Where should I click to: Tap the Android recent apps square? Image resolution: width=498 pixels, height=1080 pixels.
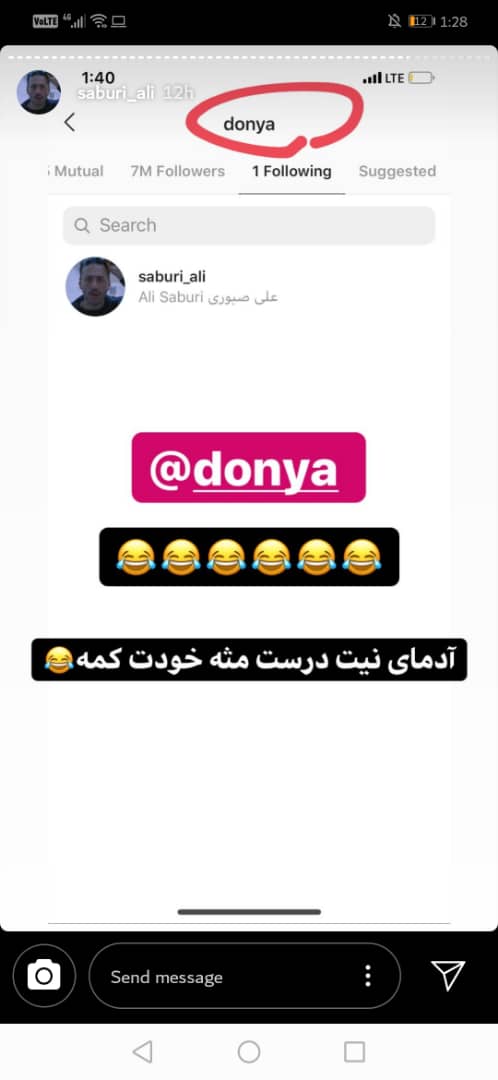[x=354, y=1051]
